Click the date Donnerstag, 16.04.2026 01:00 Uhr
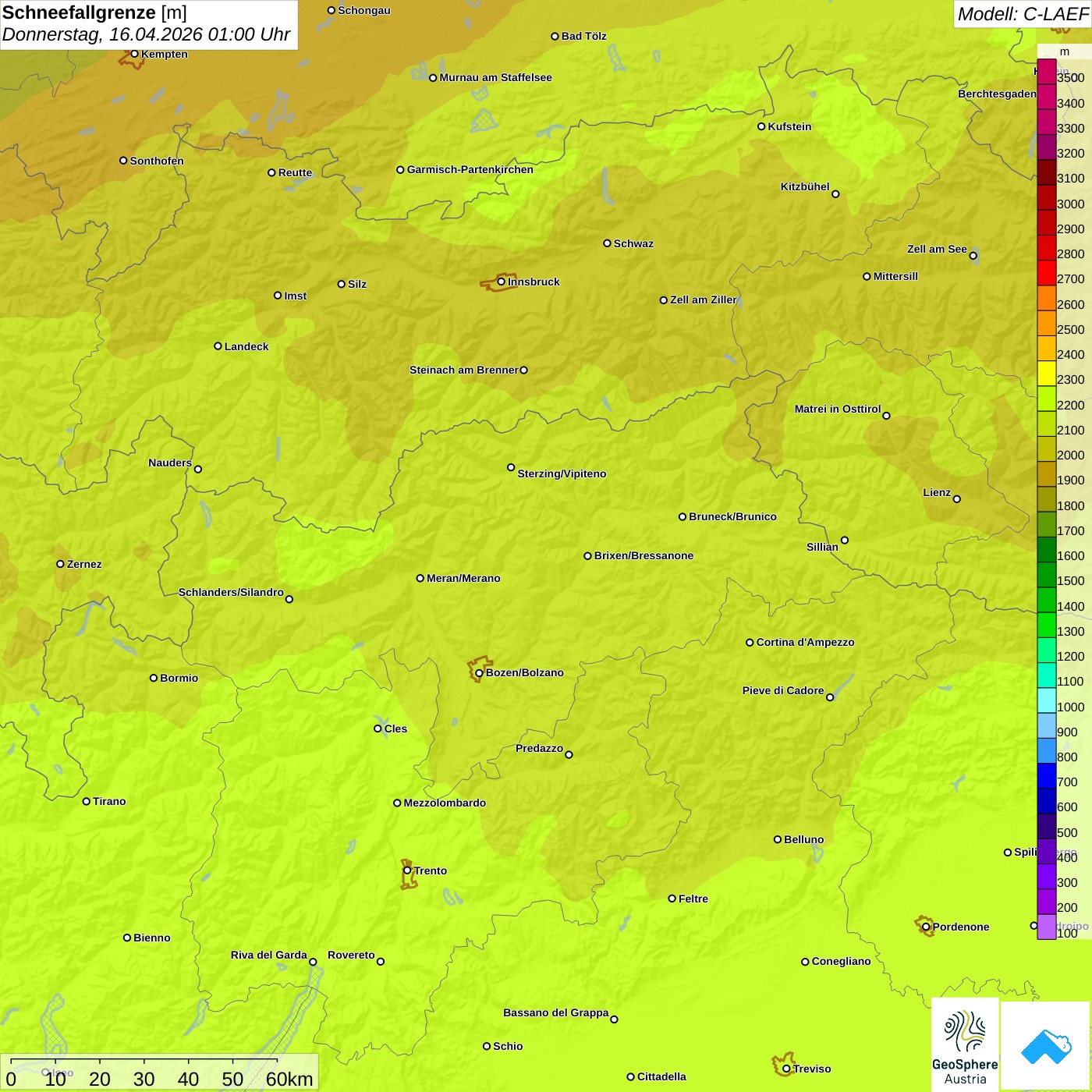 [146, 34]
